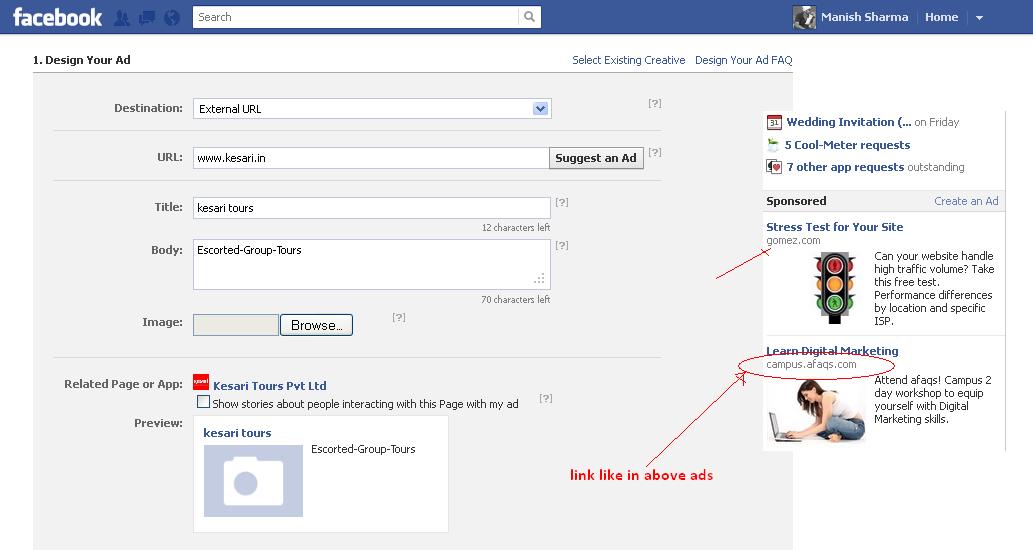Viewport: 1033px width, 550px height.
Task: Click the URL field www.kesari.in
Action: (371, 158)
